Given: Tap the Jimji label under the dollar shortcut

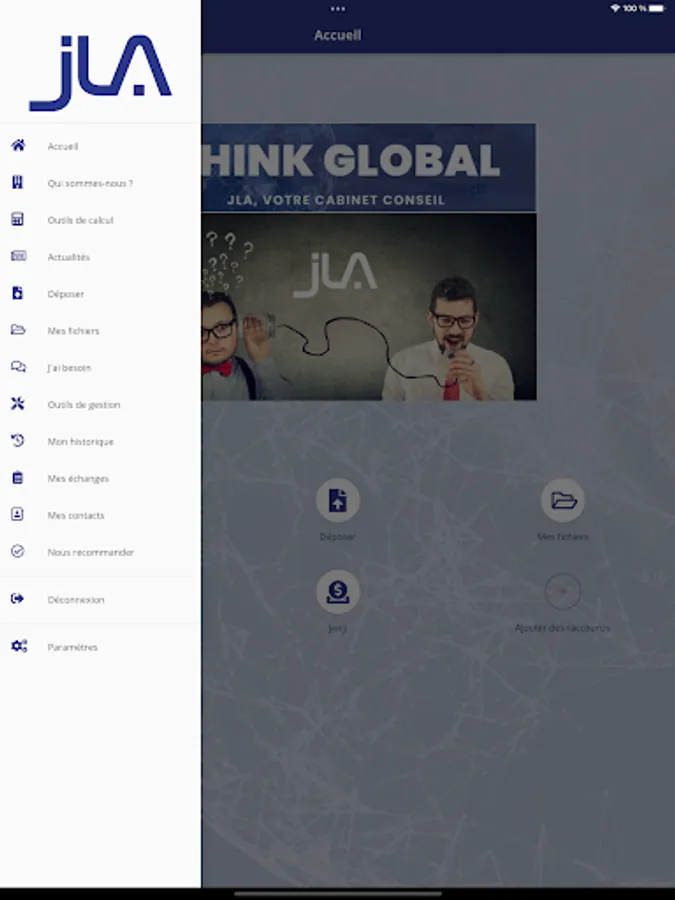Looking at the screenshot, I should click(x=338, y=628).
